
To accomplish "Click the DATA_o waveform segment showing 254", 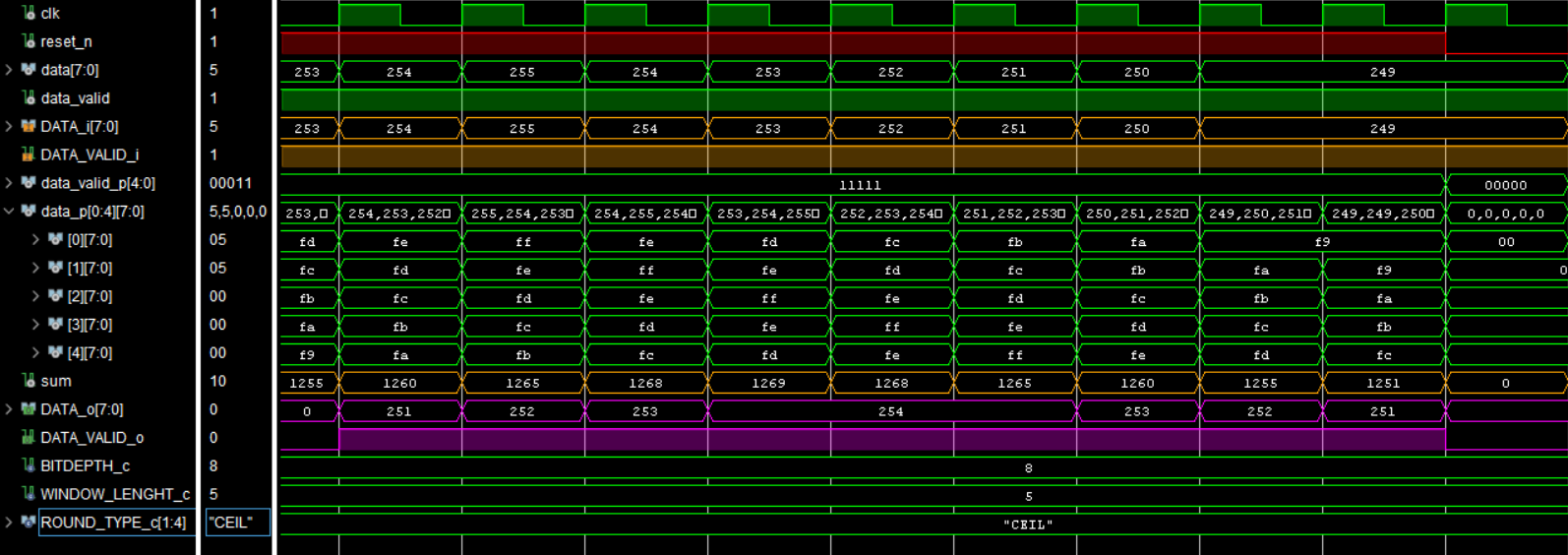I will pos(890,411).
